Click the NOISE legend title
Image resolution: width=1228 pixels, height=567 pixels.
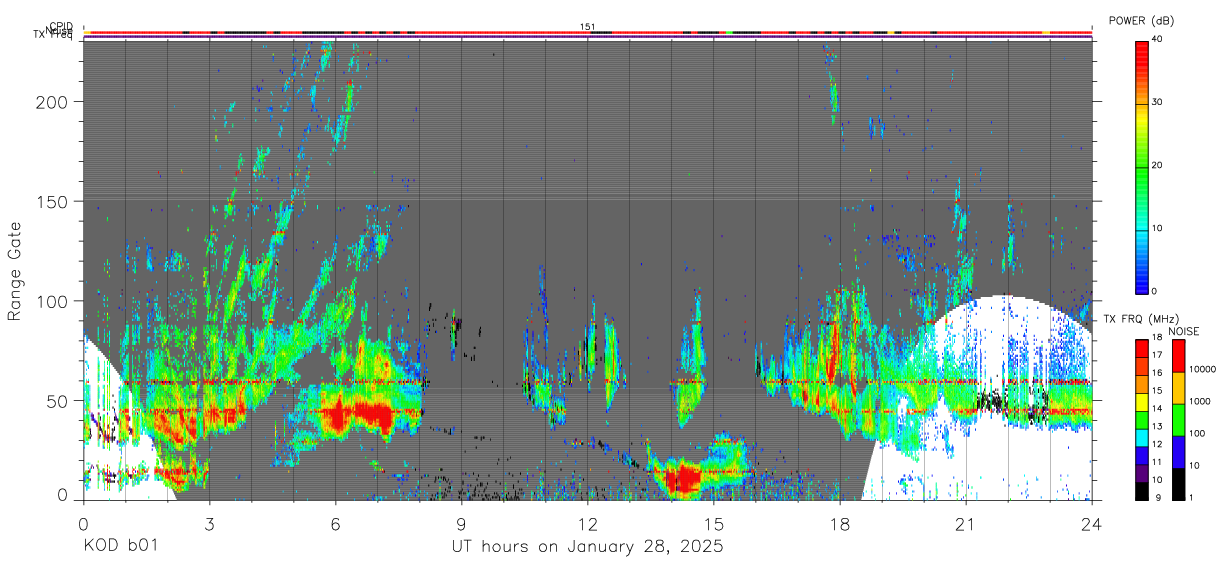click(x=1184, y=331)
